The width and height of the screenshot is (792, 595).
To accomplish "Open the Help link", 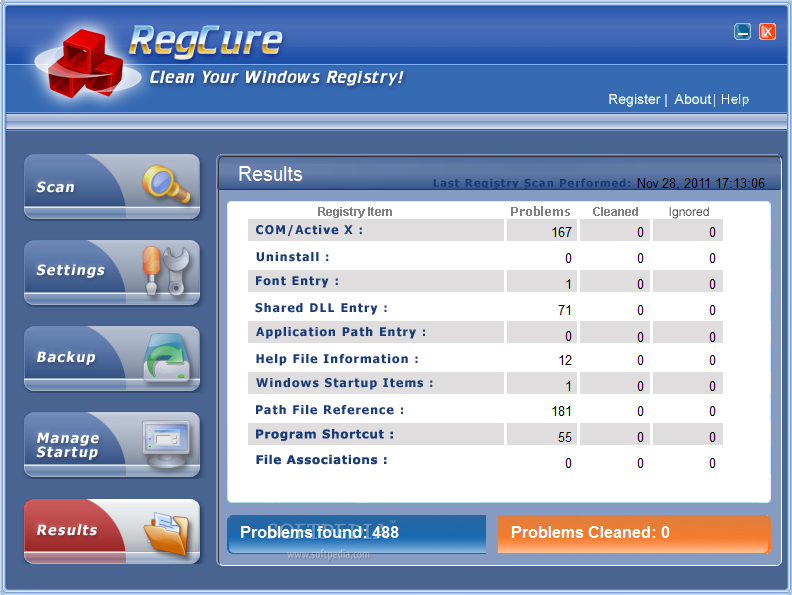I will tap(735, 99).
